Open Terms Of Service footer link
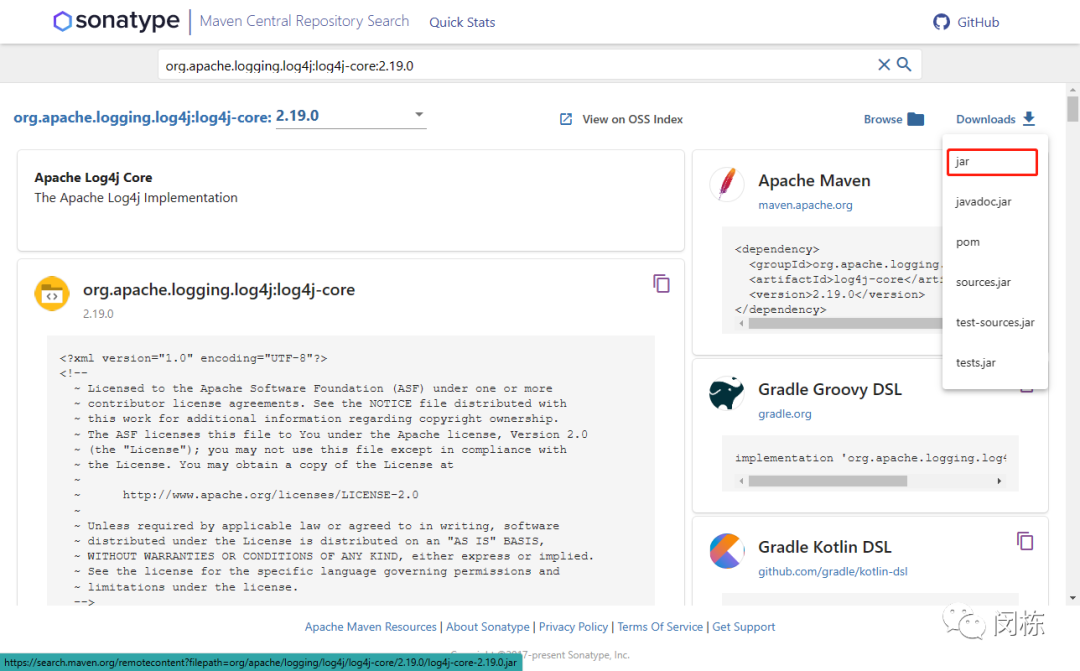Screen dimensions: 1080x671 coord(660,627)
